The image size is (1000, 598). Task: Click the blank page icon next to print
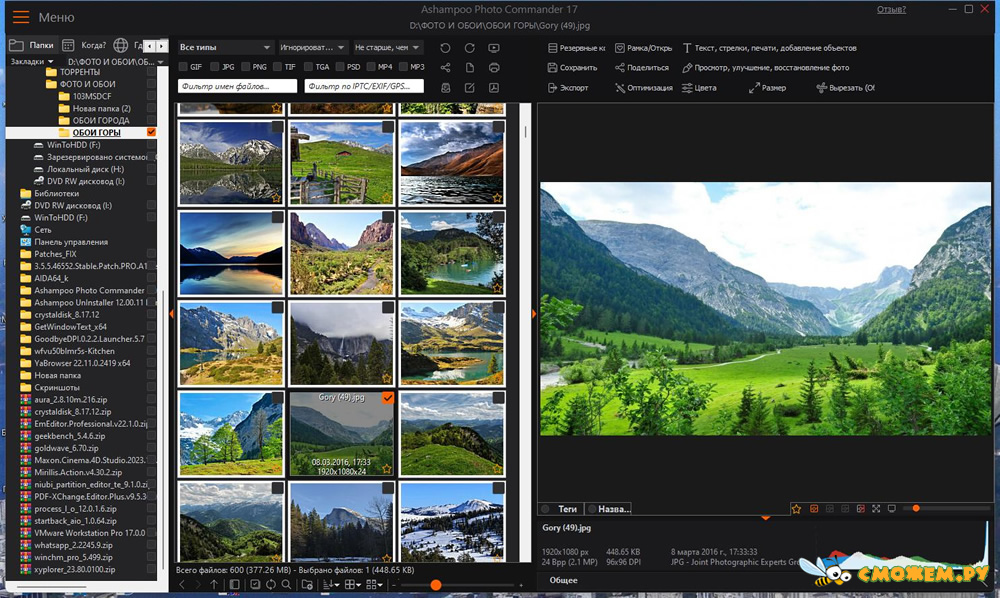coord(469,68)
